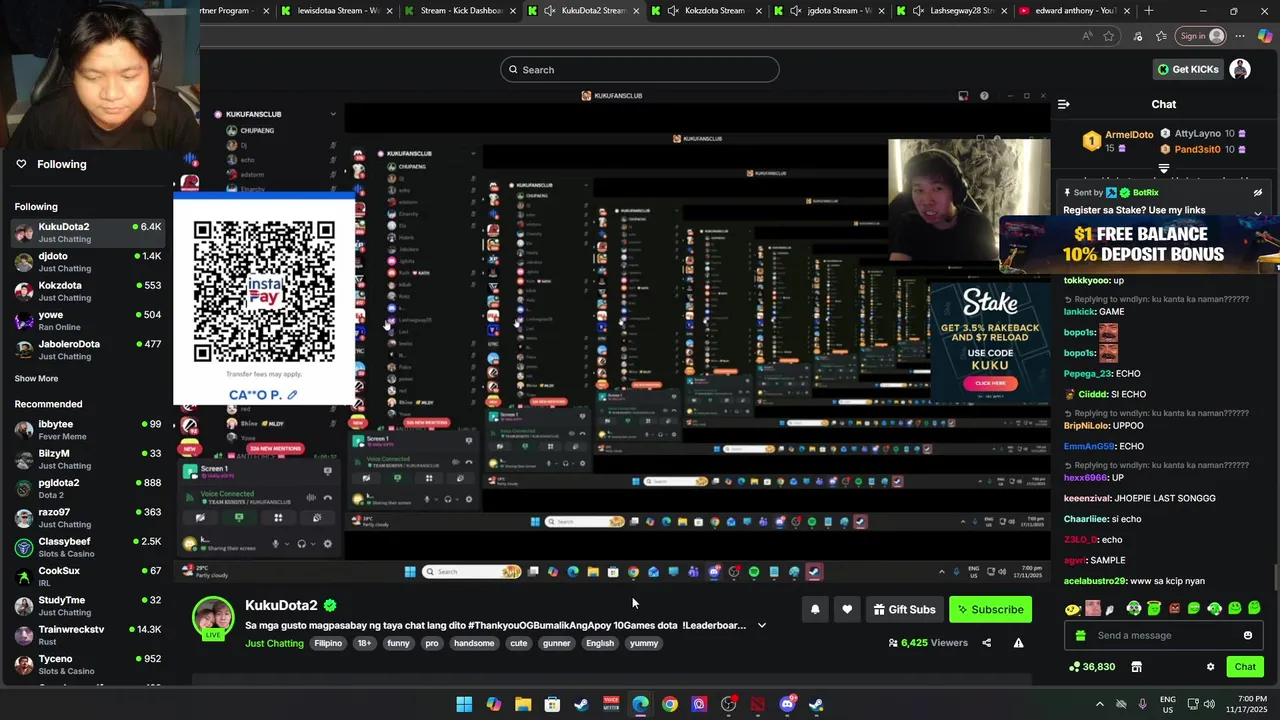The width and height of the screenshot is (1280, 720).
Task: Open the Just Chatting category link
Action: tap(274, 643)
